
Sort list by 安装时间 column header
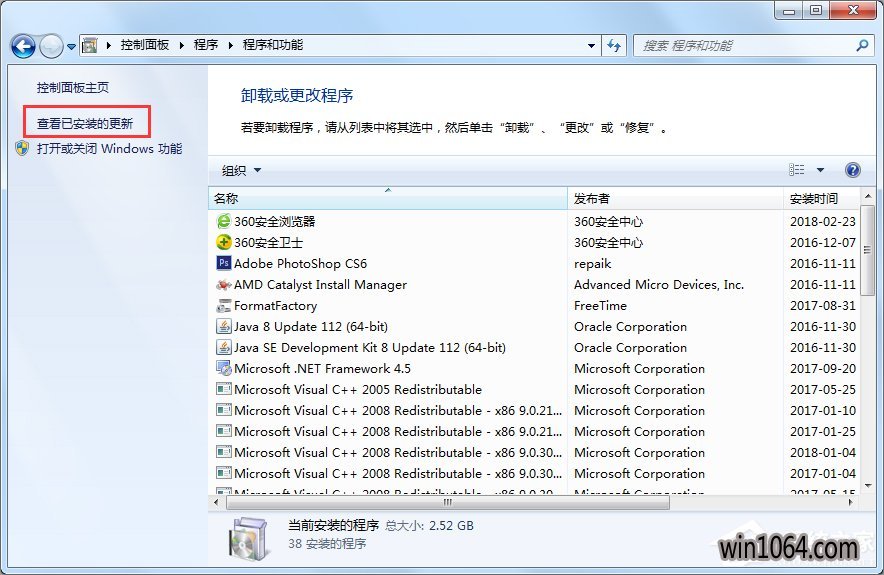[822, 198]
